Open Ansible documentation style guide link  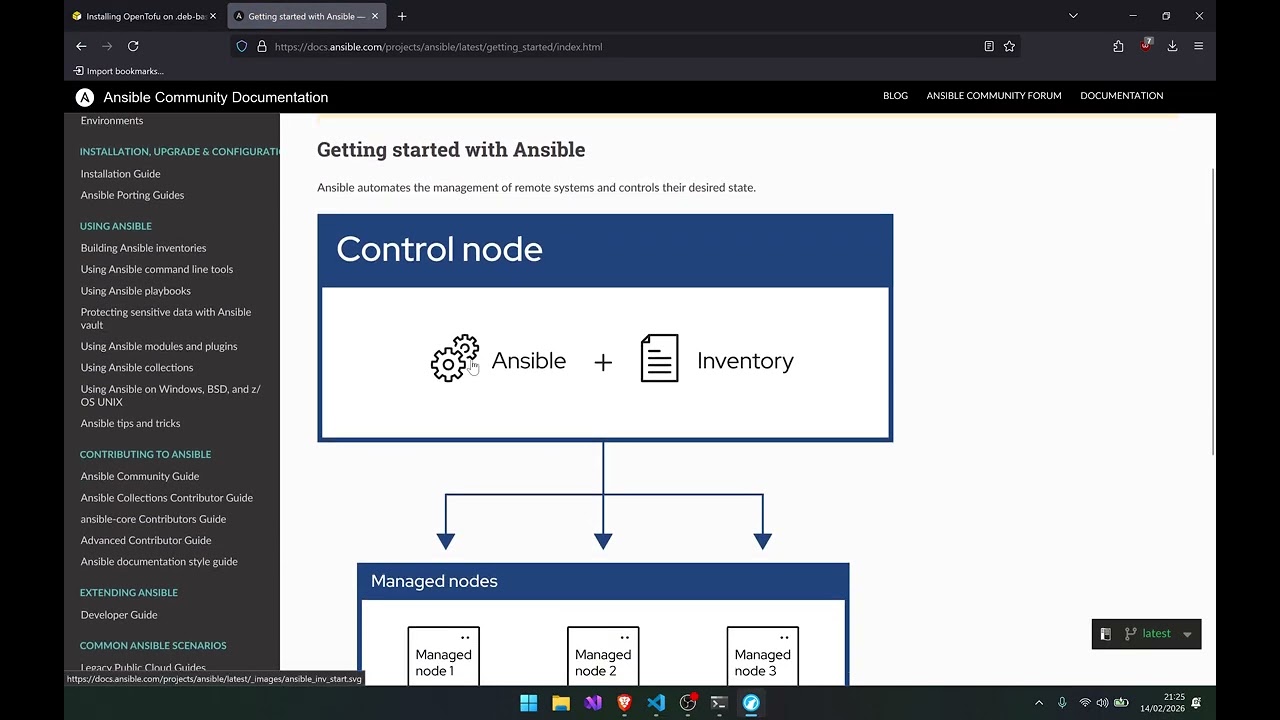159,562
